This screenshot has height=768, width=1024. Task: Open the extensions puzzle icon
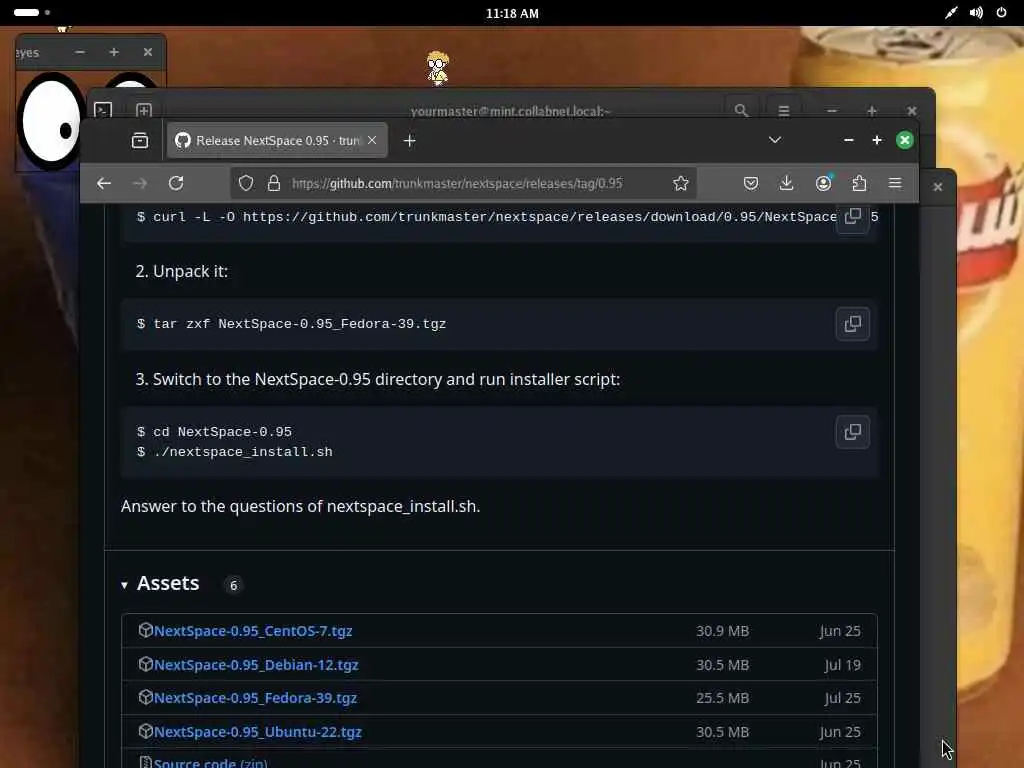tap(859, 184)
